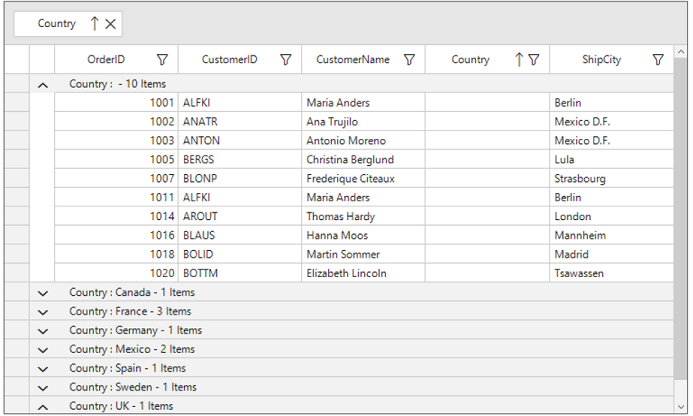Select the row with OrderID 1014
The height and width of the screenshot is (416, 693).
point(364,217)
